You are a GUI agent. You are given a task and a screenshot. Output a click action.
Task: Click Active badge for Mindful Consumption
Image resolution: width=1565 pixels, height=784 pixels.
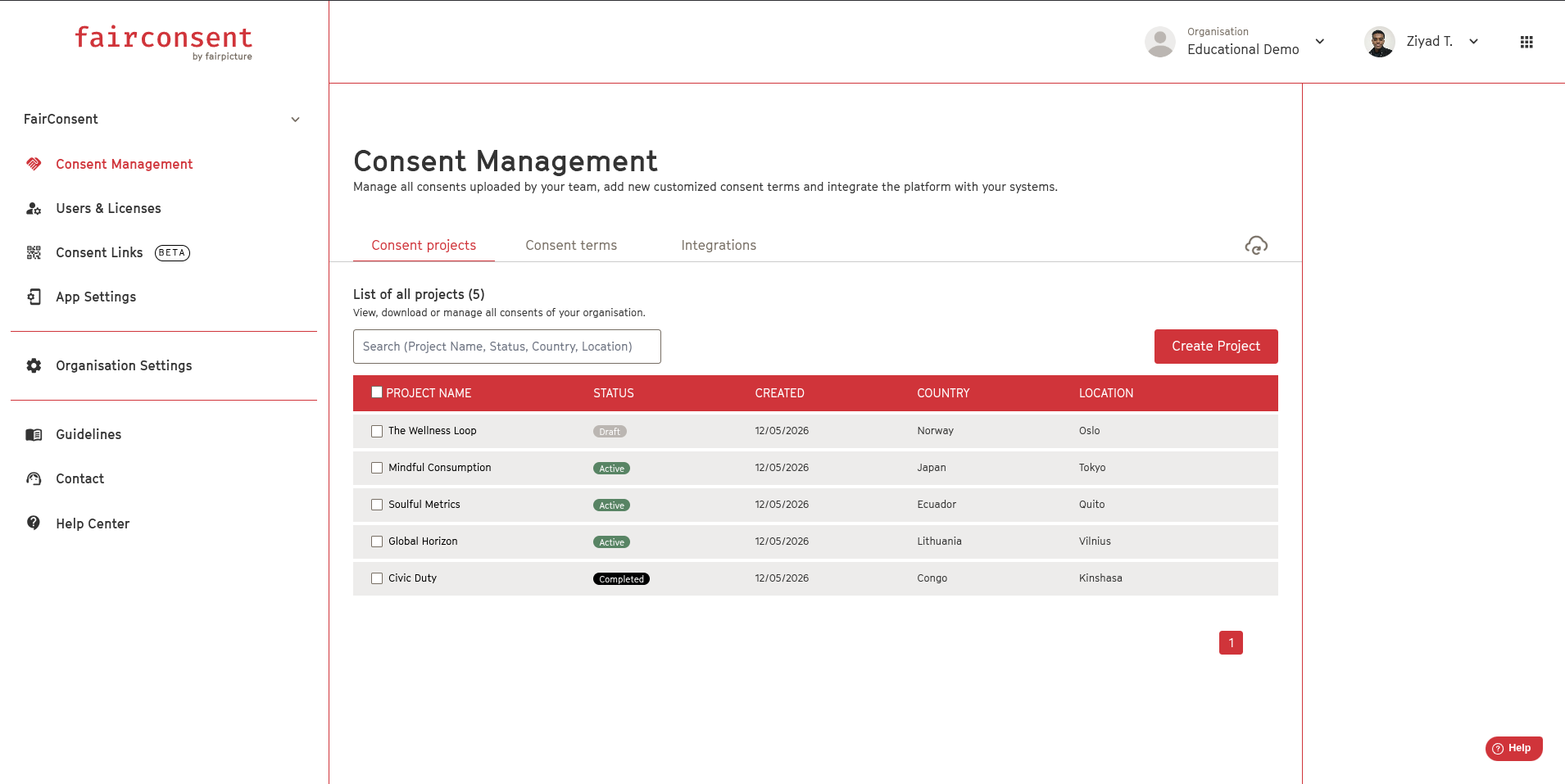pos(611,469)
